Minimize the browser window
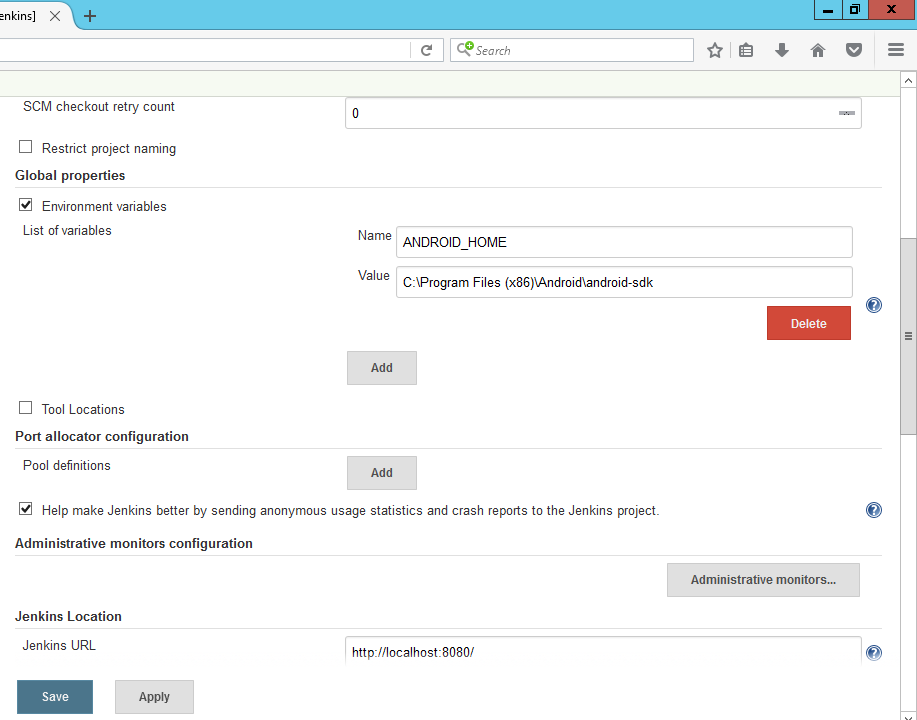Viewport: 917px width, 720px height. click(828, 10)
